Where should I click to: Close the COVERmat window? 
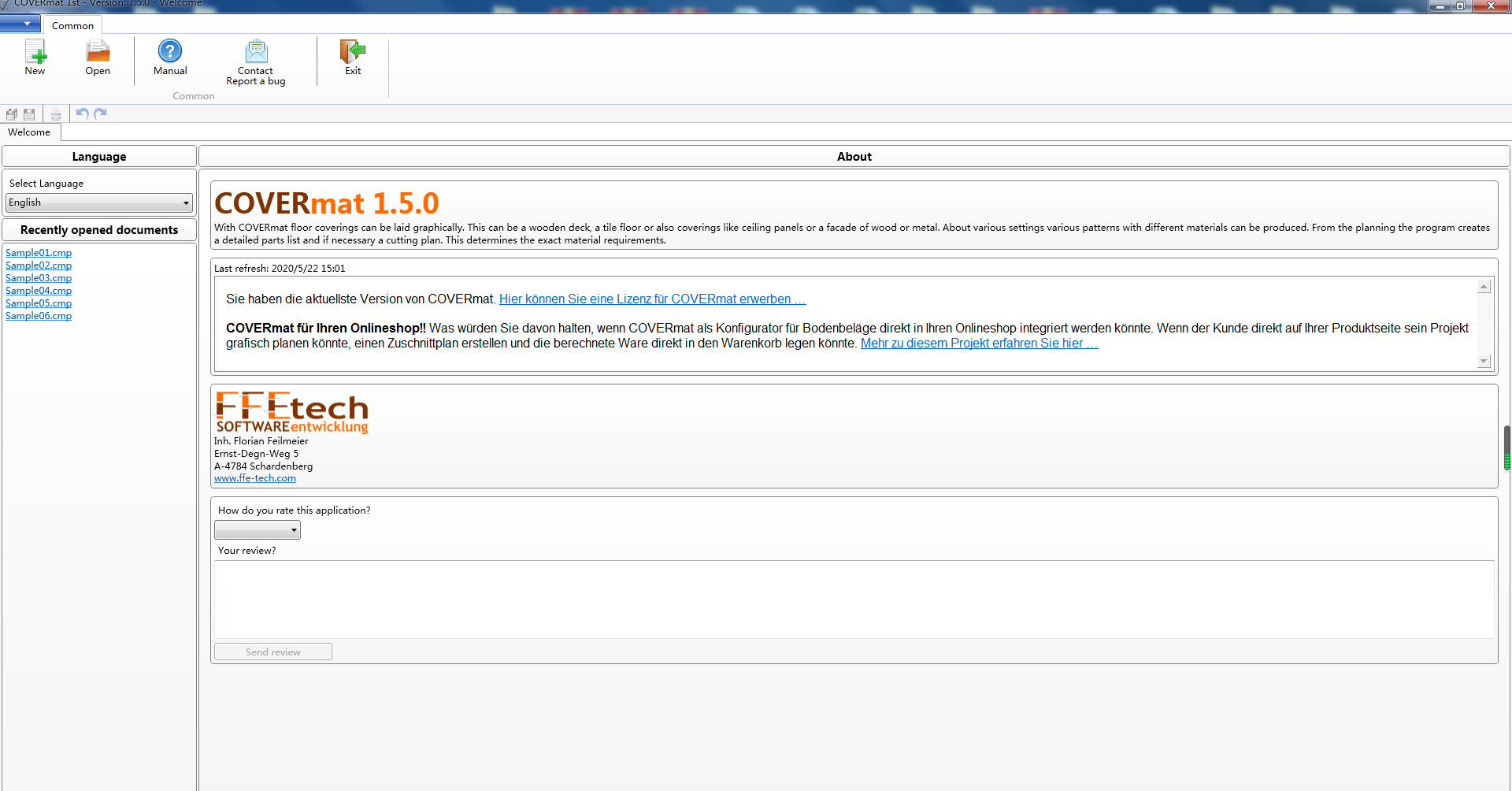point(1491,6)
